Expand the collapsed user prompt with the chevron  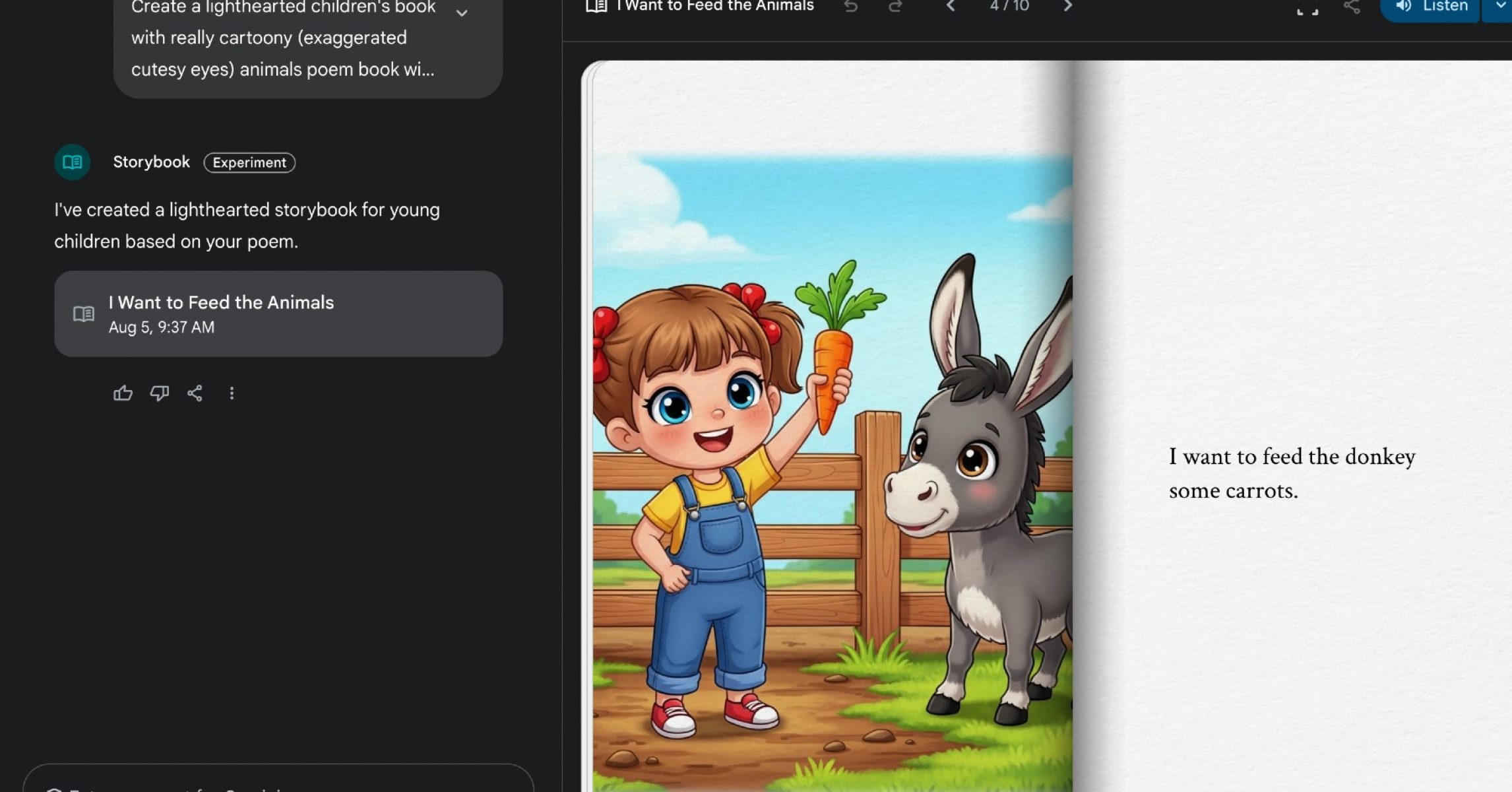point(462,13)
